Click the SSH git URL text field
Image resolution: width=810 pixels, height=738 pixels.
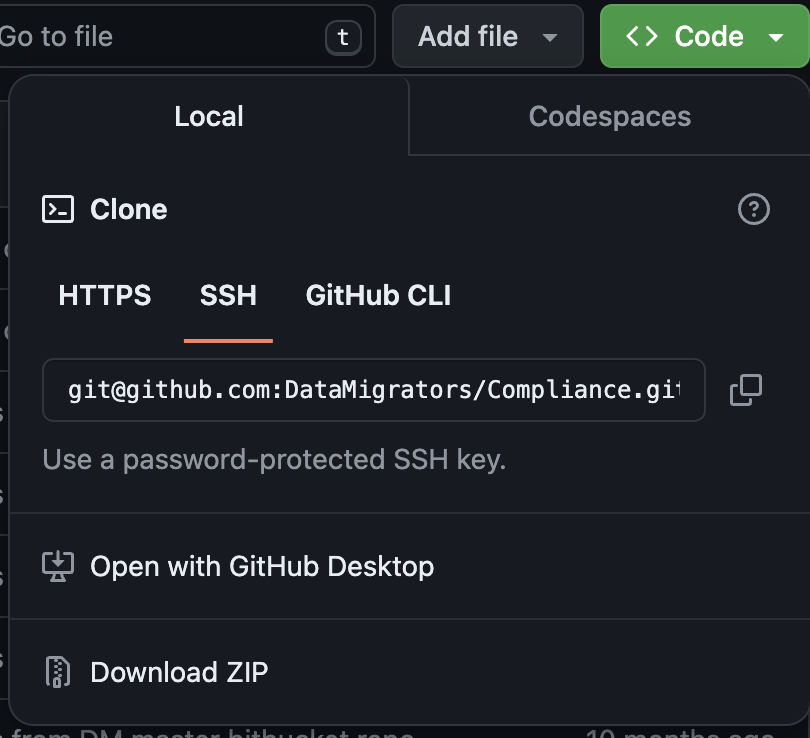(373, 390)
